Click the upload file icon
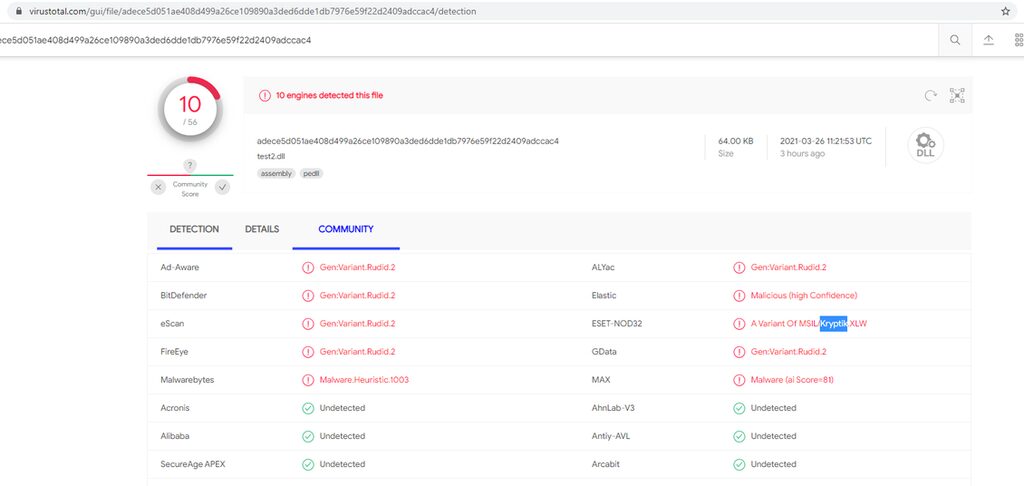1024x486 pixels. (x=989, y=40)
